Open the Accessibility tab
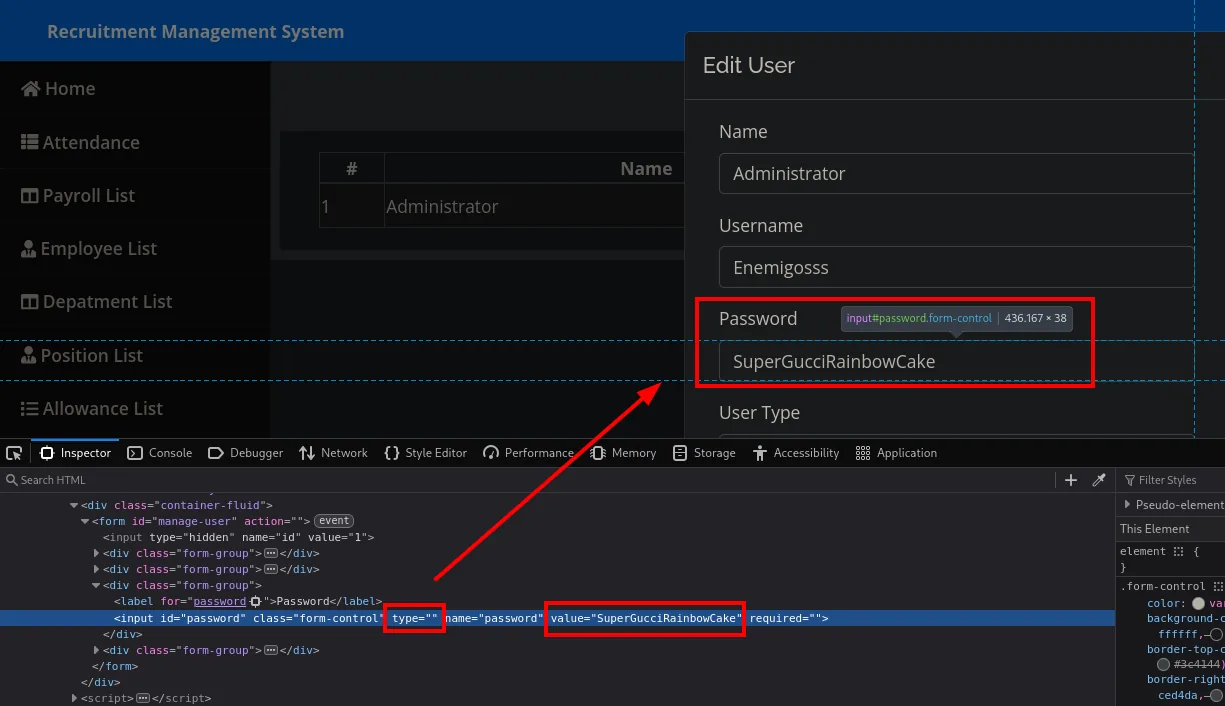The height and width of the screenshot is (706, 1225). click(x=796, y=453)
